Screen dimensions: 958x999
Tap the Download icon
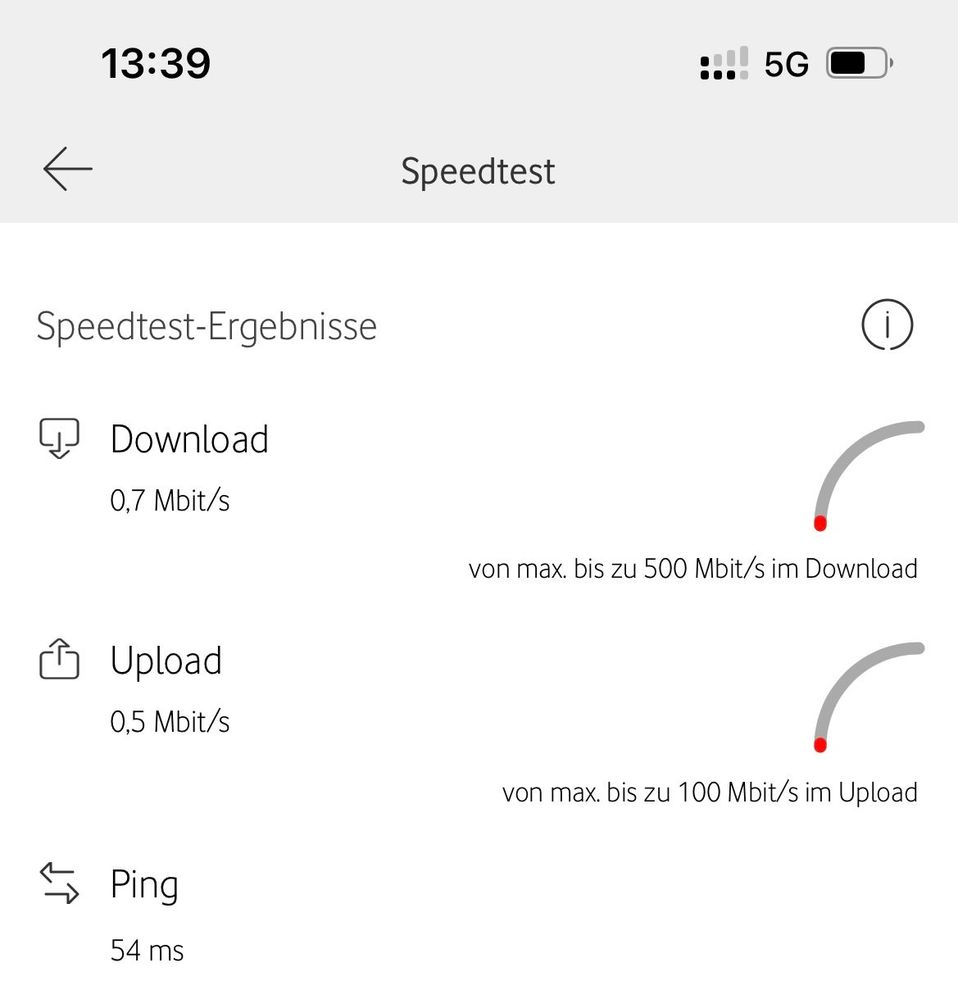tap(58, 438)
